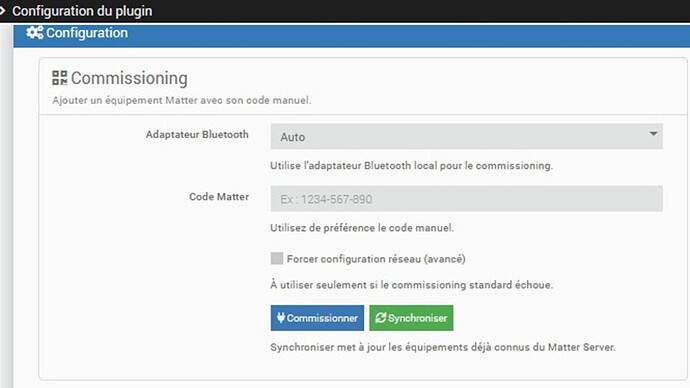Screen dimensions: 690x388
Task: Click the Code Matter field label
Action: coord(219,197)
